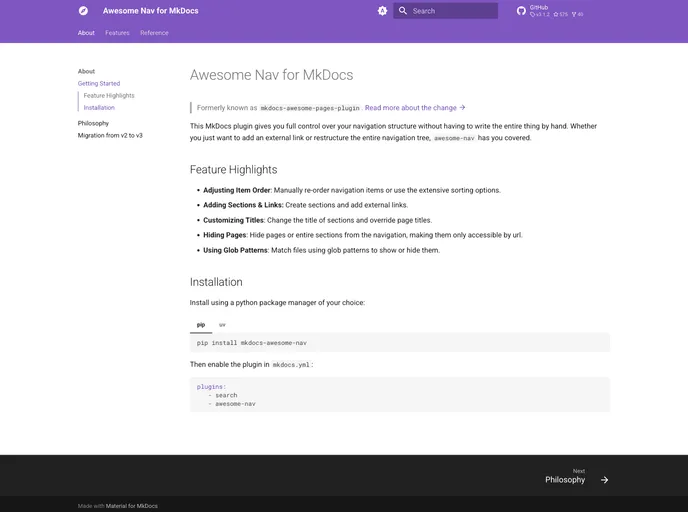Open the Reference tab
The image size is (688, 512).
tap(154, 32)
